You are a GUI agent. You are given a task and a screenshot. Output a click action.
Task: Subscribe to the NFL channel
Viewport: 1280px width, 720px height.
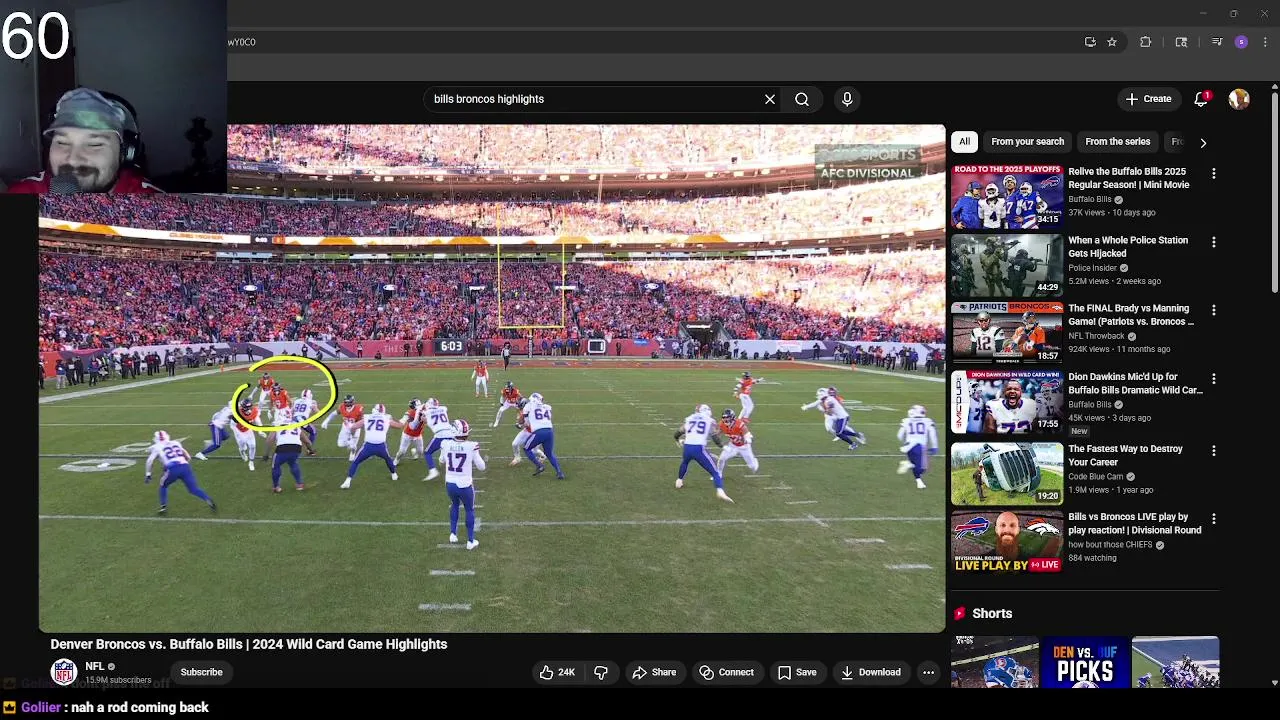[201, 672]
